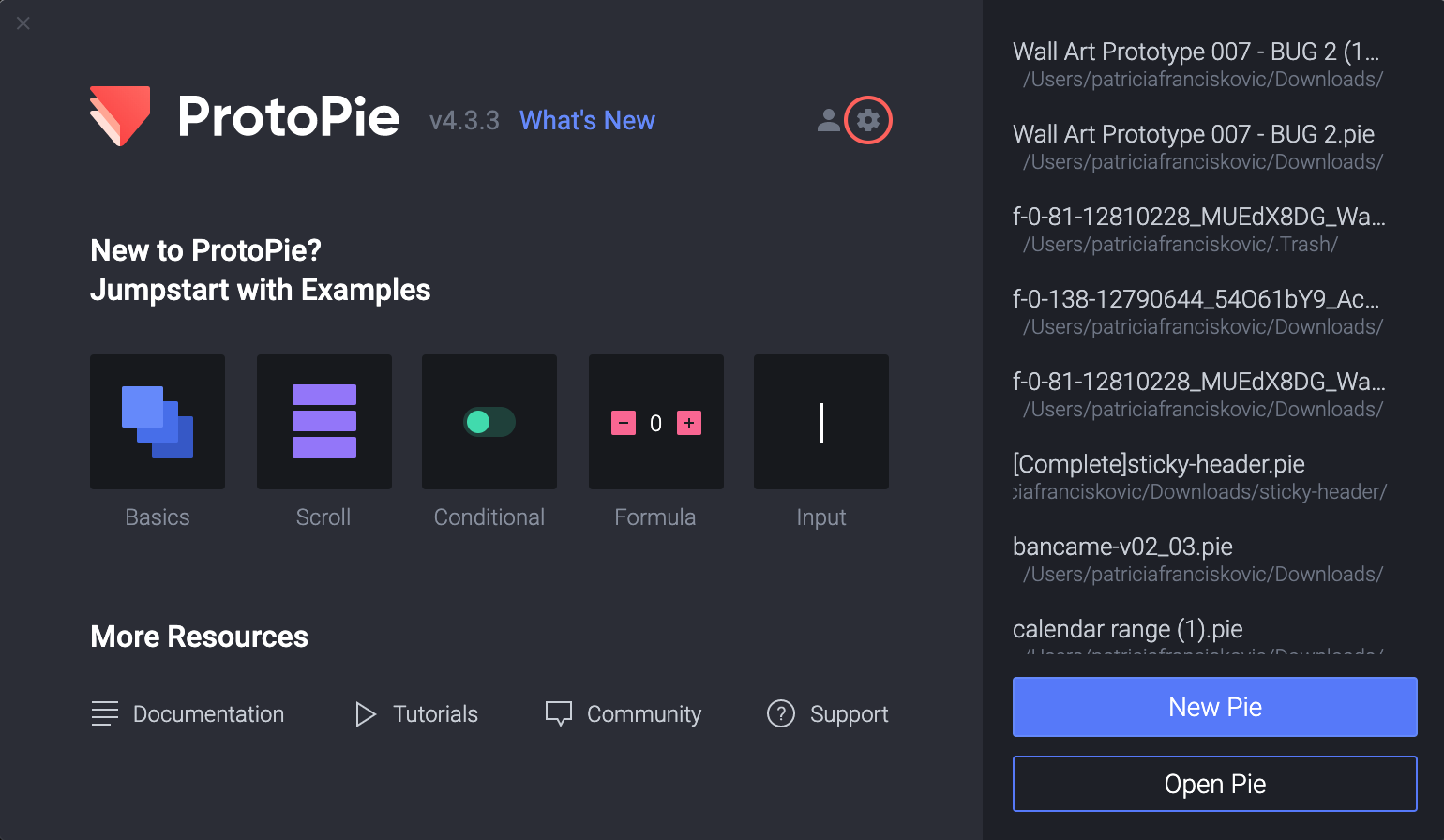Open the Basics example
1444x840 pixels.
(x=157, y=422)
